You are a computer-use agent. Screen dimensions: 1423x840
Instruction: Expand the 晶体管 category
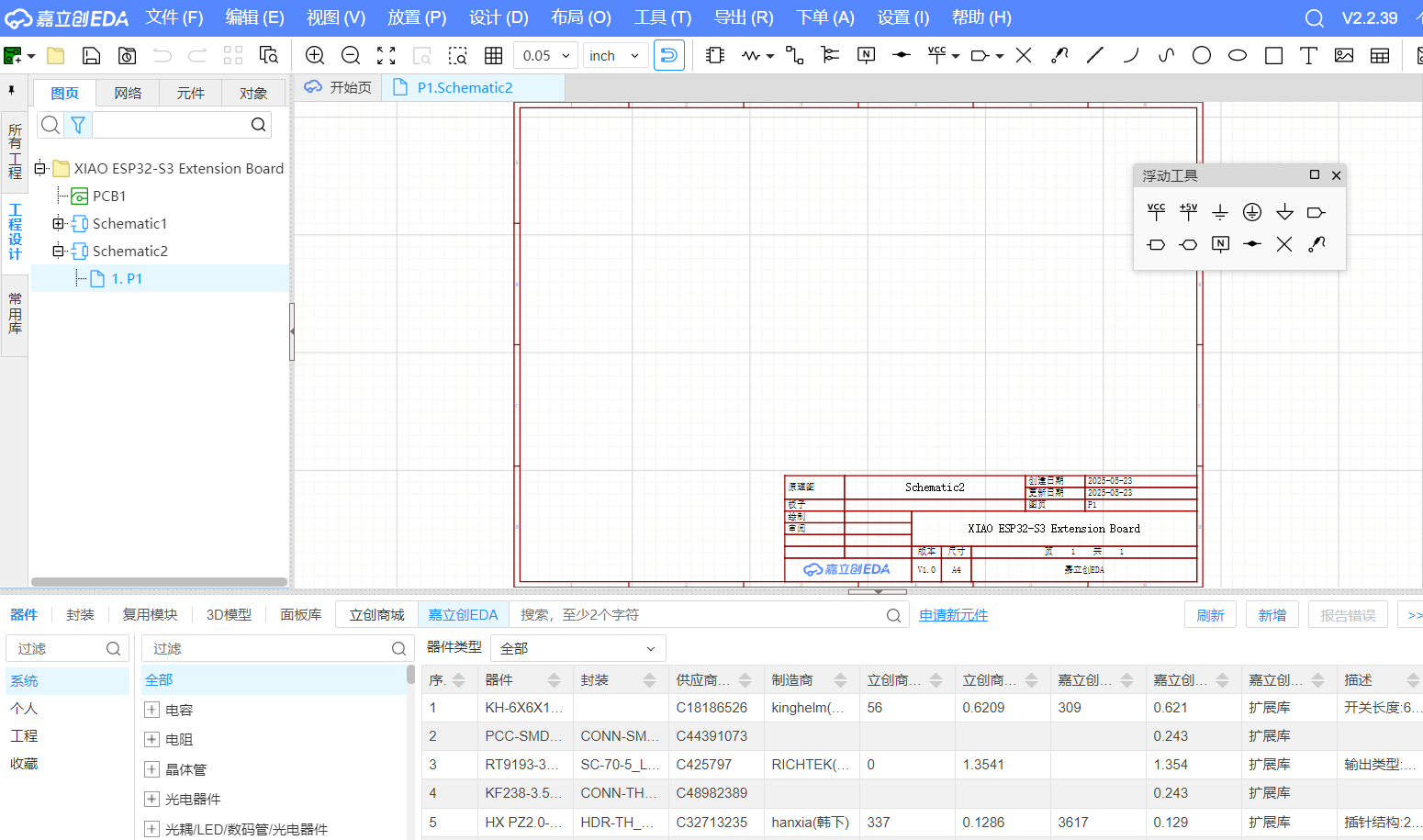point(152,769)
